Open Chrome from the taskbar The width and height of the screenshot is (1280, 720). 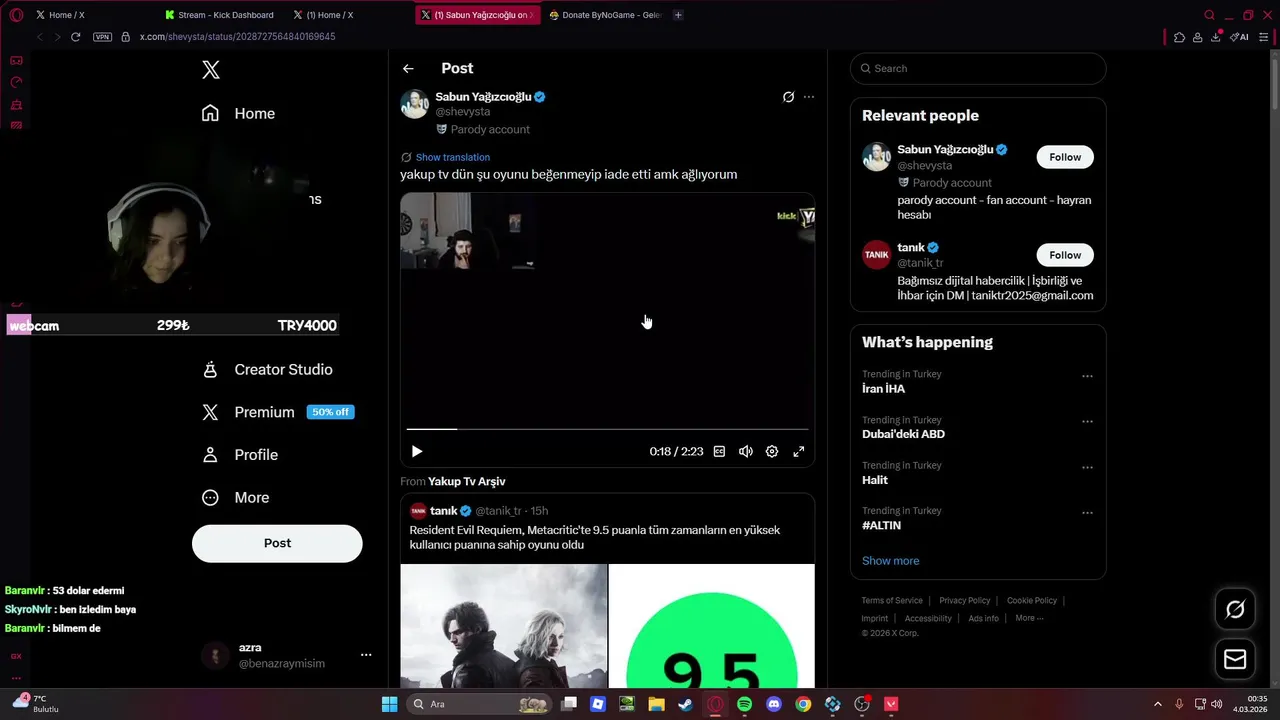click(803, 704)
